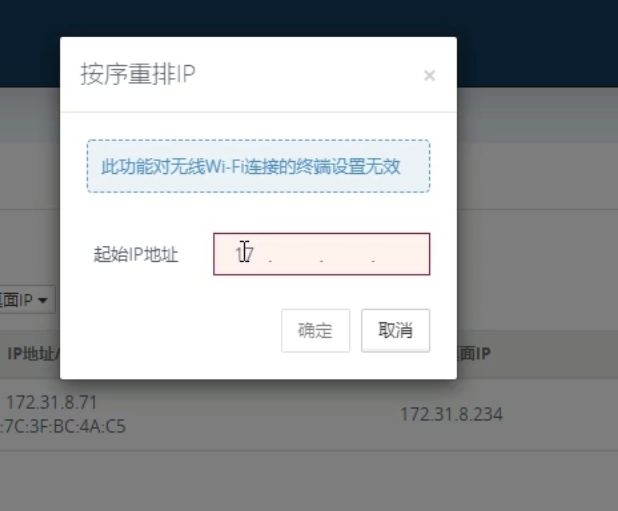The image size is (618, 511).
Task: Select the 172.31.8.71 address cell
Action: [52, 402]
